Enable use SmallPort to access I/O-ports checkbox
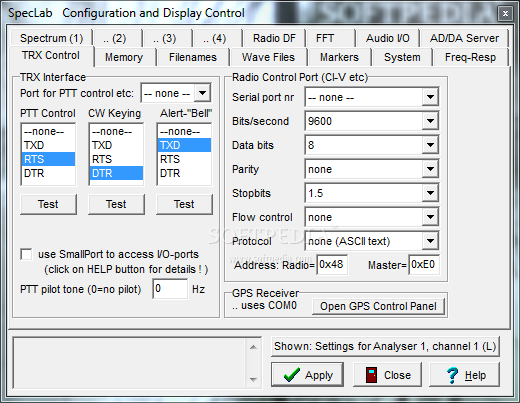520x403 pixels. click(x=26, y=254)
